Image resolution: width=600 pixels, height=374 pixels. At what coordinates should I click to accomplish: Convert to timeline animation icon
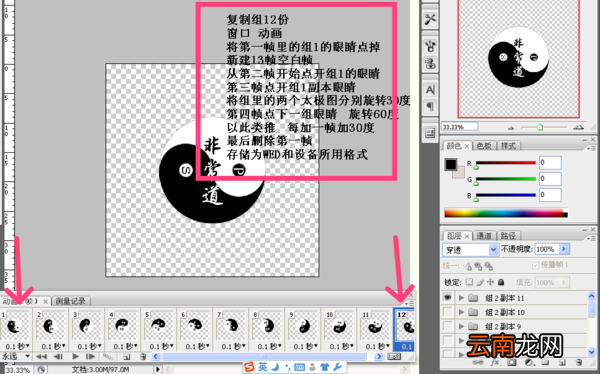click(394, 357)
